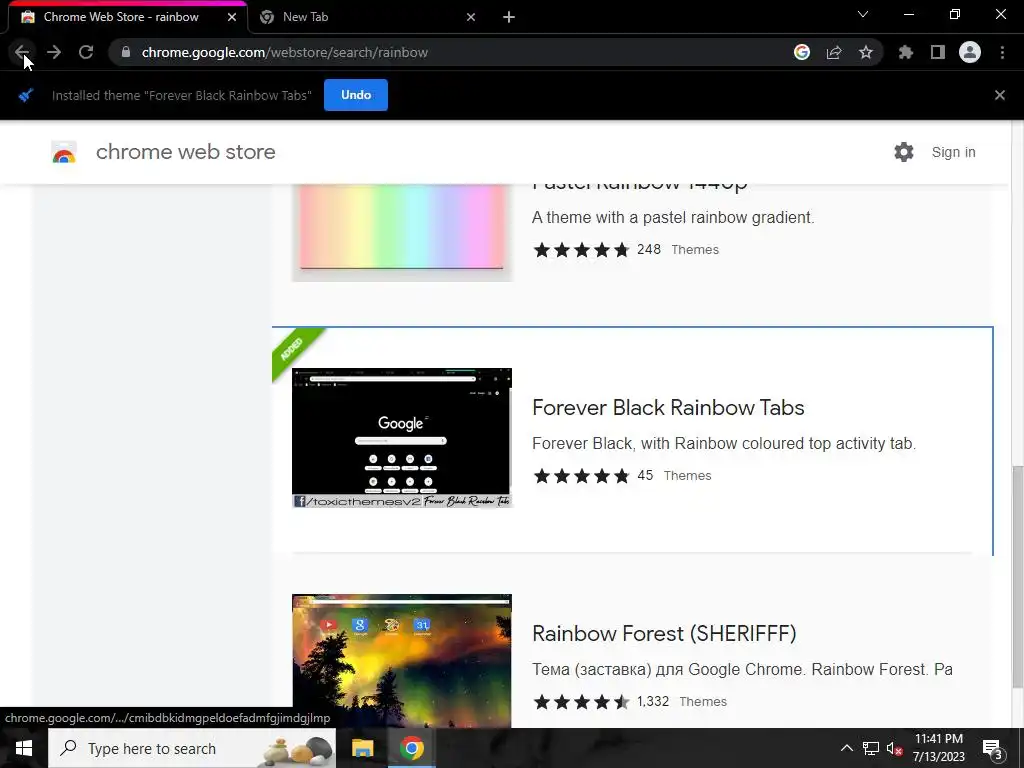
Task: Click the Windows taskbar search box
Action: 192,748
